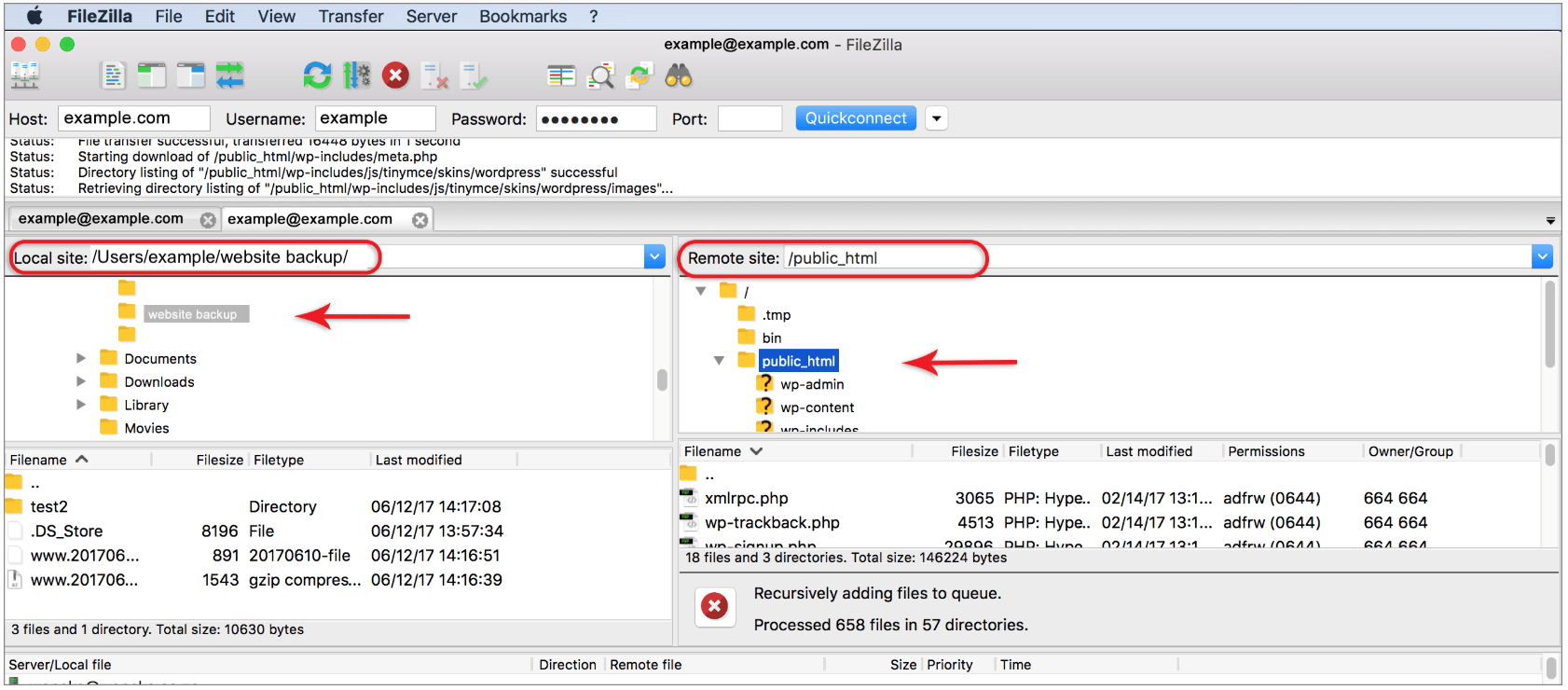Expand the Library folder in local tree
1568x690 pixels.
81,405
